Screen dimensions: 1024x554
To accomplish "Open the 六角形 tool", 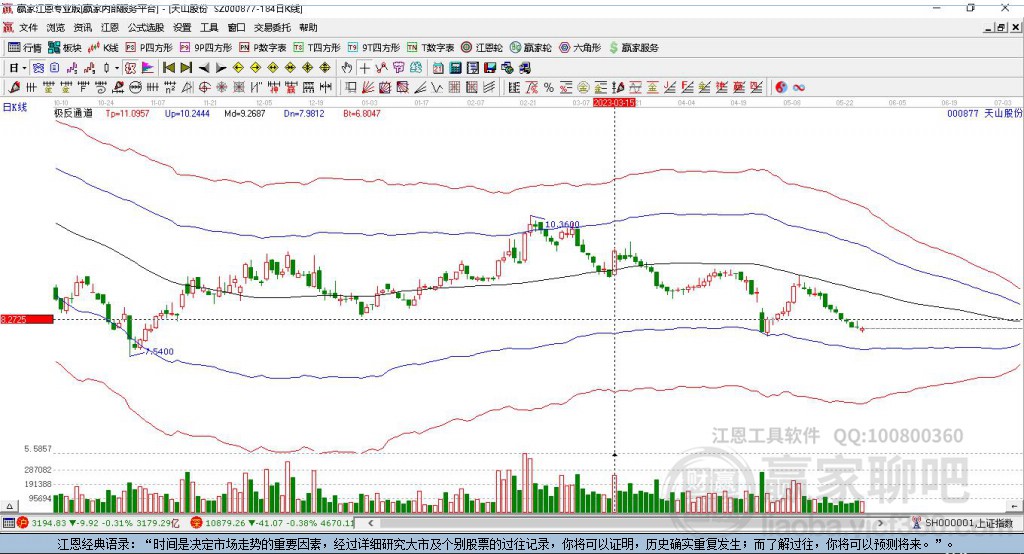I will click(x=580, y=48).
